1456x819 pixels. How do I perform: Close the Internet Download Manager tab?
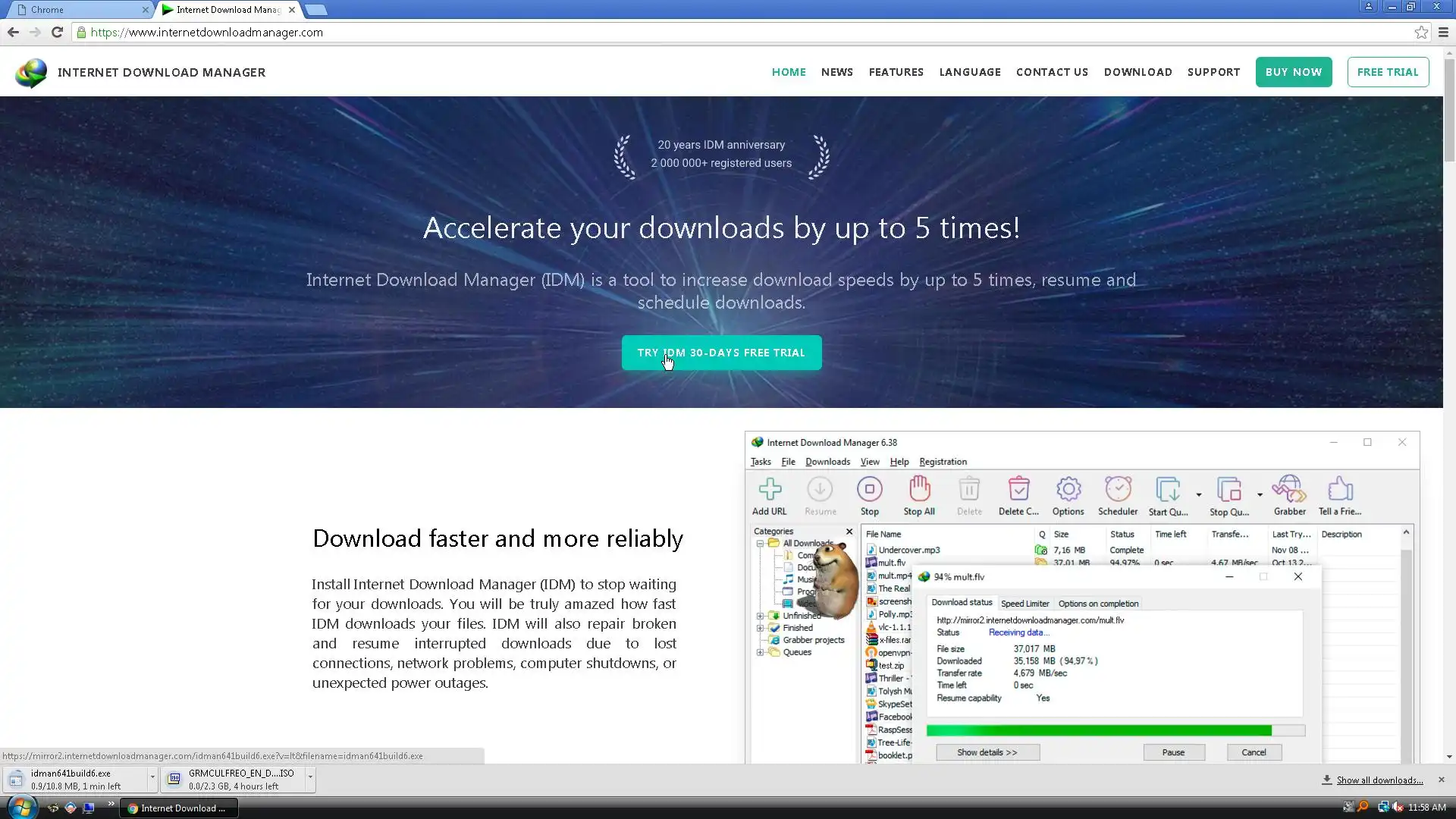click(x=292, y=10)
